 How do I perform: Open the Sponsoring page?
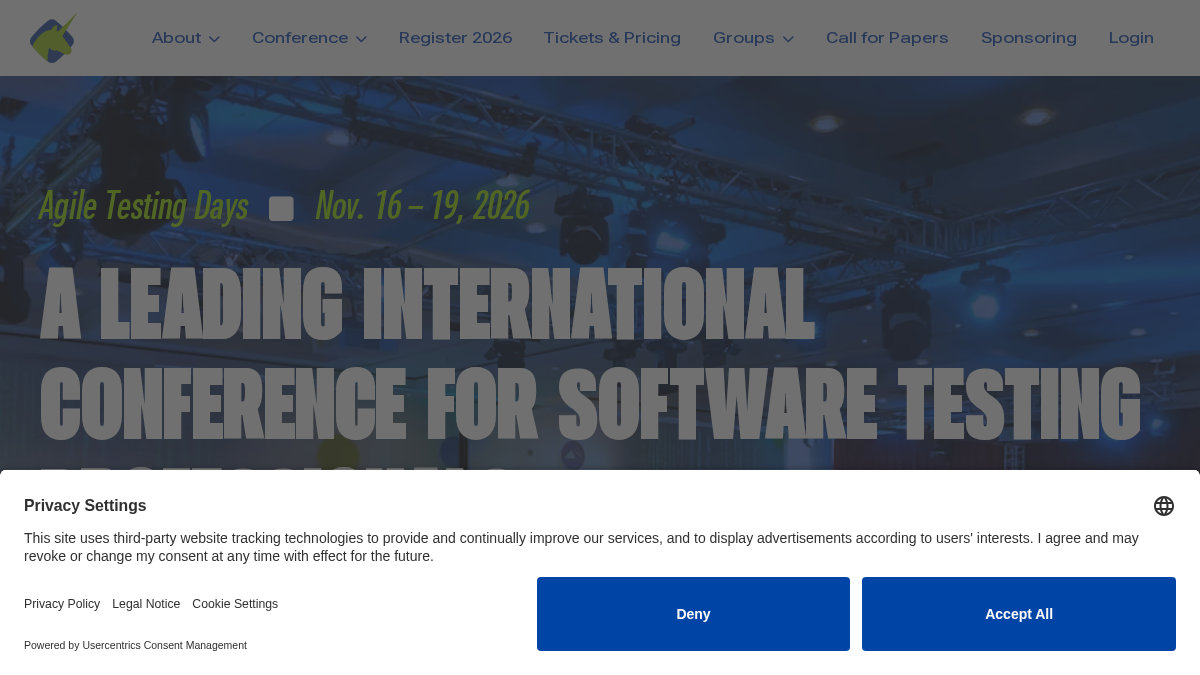1029,38
